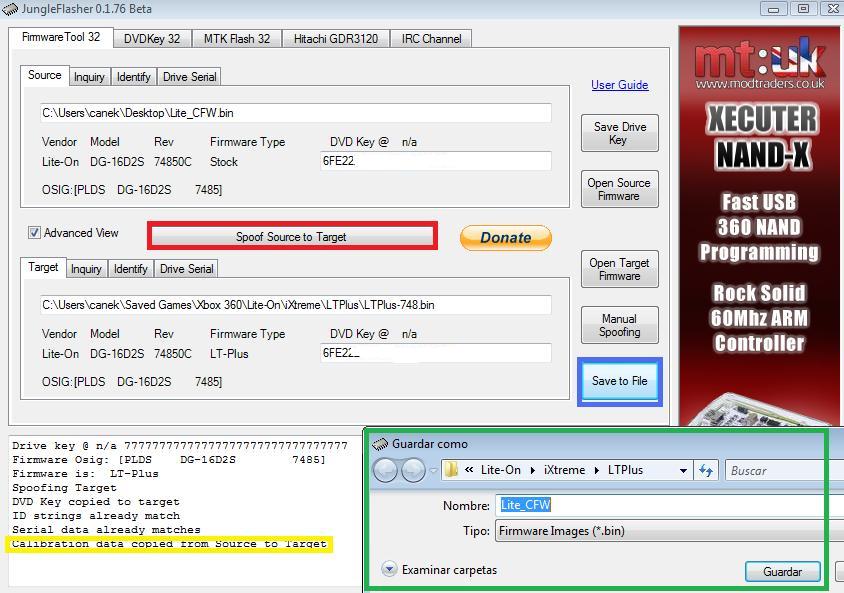The image size is (844, 593).
Task: Open the Hitachi GDR3120 tab
Action: pos(336,39)
